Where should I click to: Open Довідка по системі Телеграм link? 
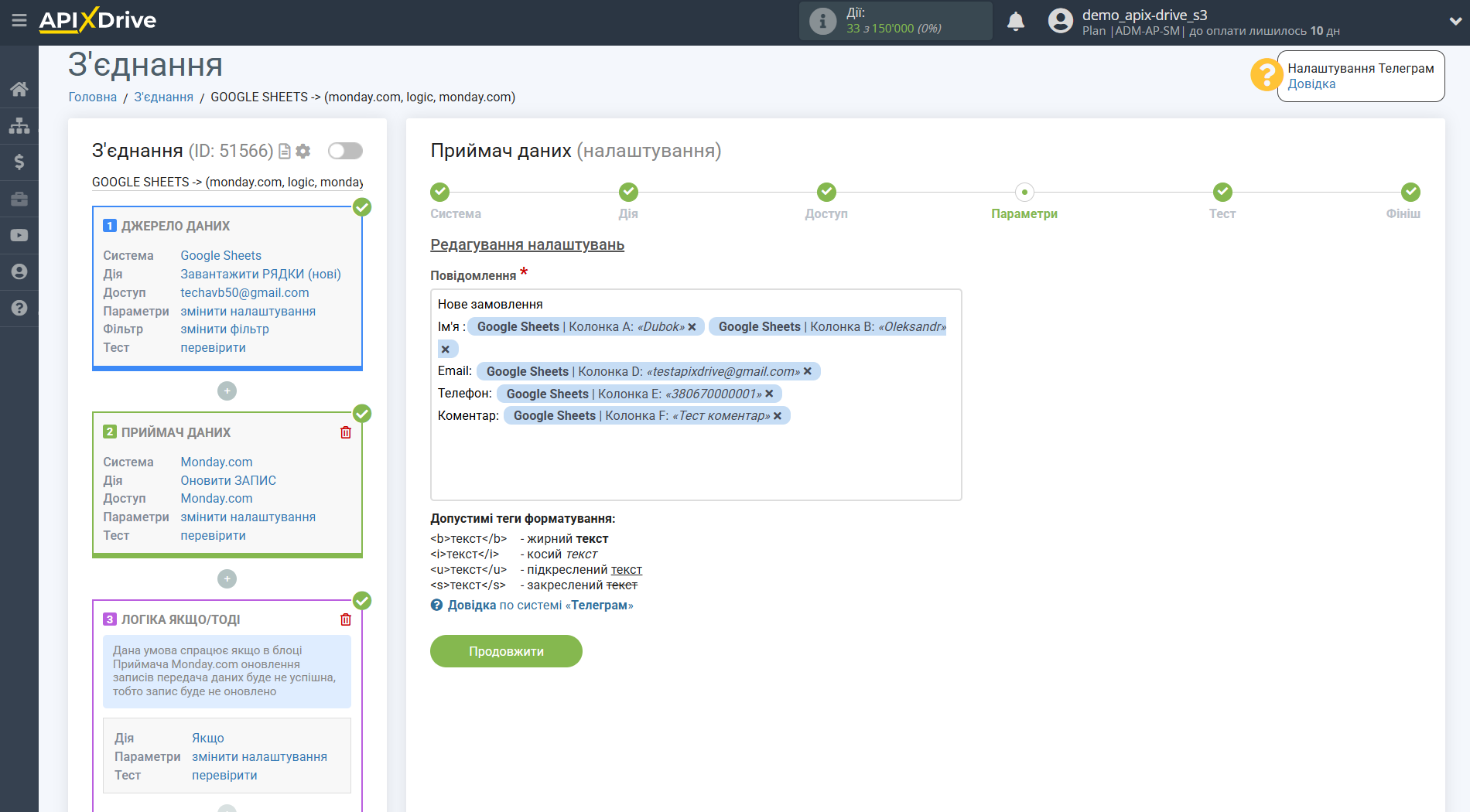(532, 606)
